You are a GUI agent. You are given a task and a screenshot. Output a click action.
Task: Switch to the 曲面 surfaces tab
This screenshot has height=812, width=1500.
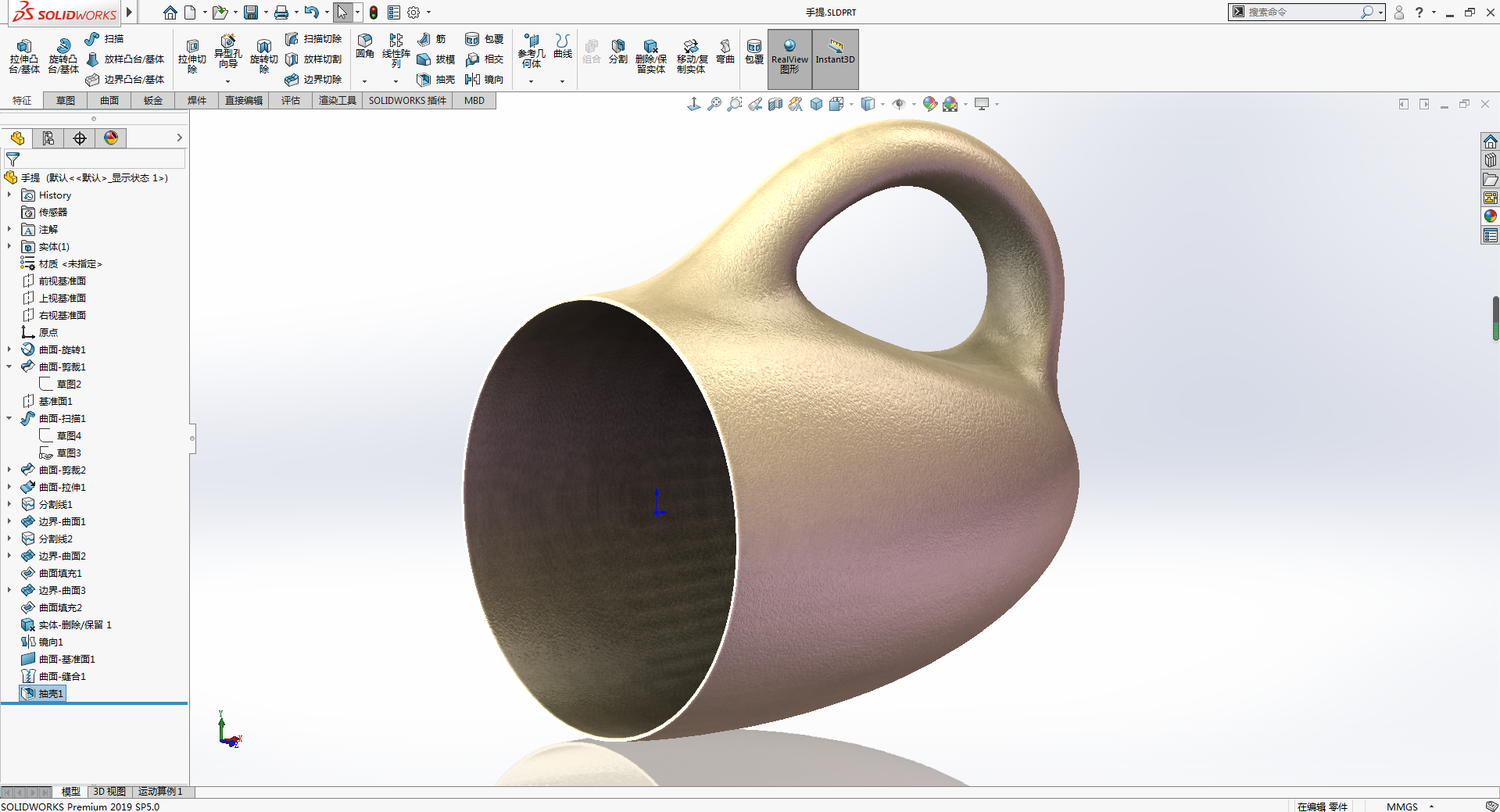(109, 100)
